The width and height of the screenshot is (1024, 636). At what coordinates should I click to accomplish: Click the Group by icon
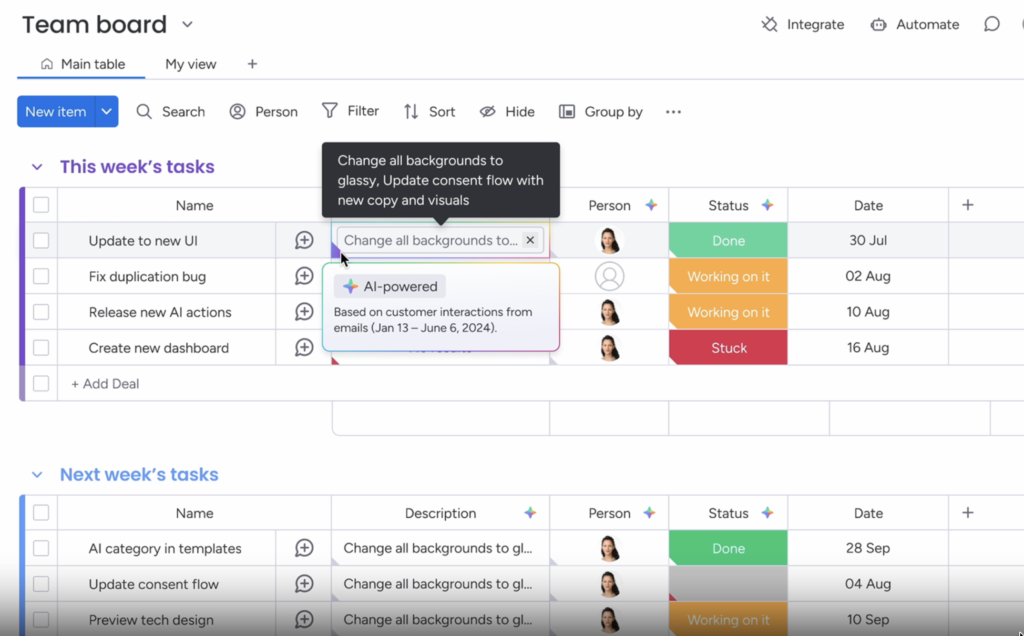pos(567,112)
